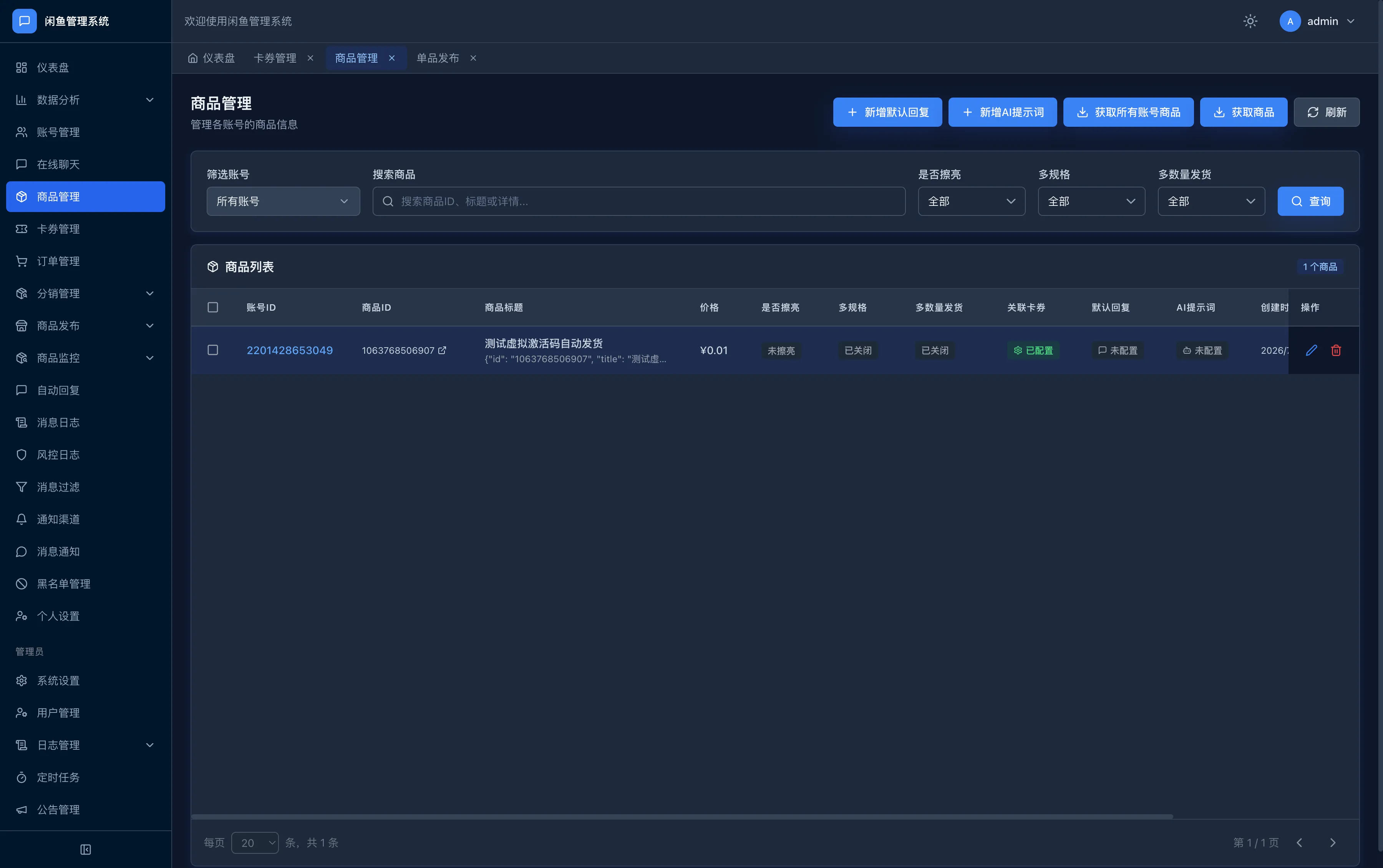The image size is (1383, 868).
Task: Open the 是否擦亮 filter dropdown
Action: coord(972,201)
